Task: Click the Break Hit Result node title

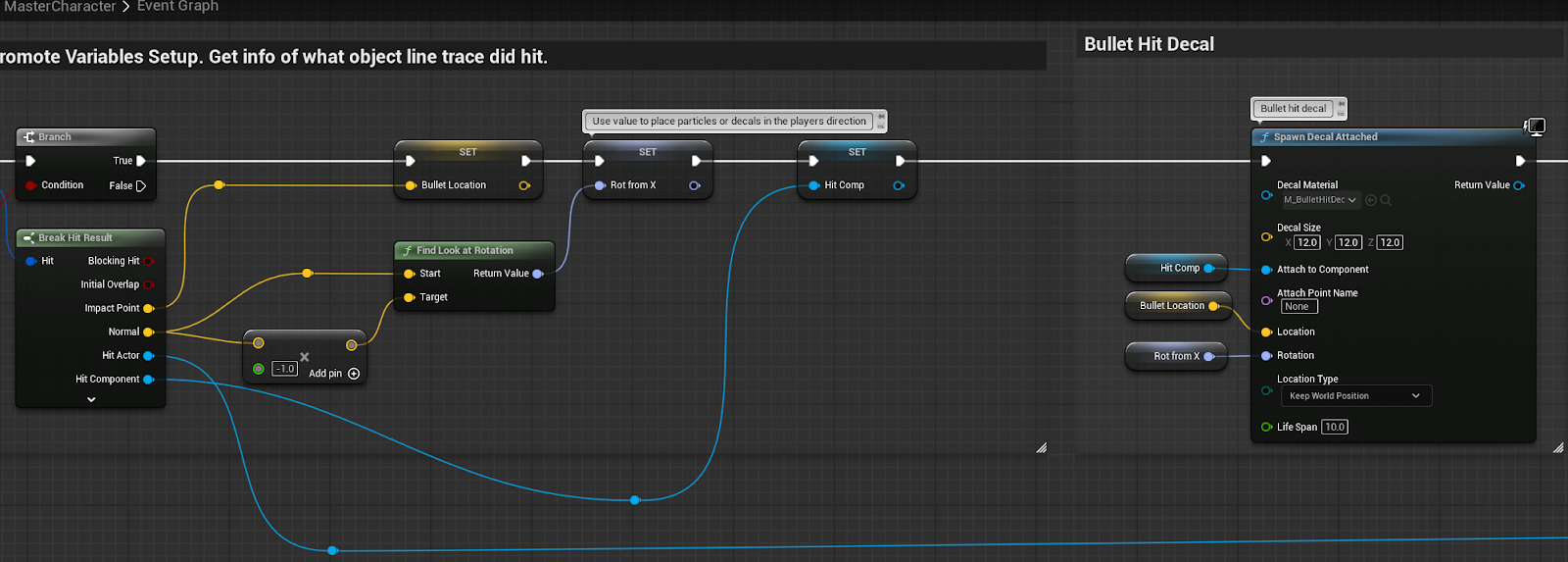Action: (75, 238)
